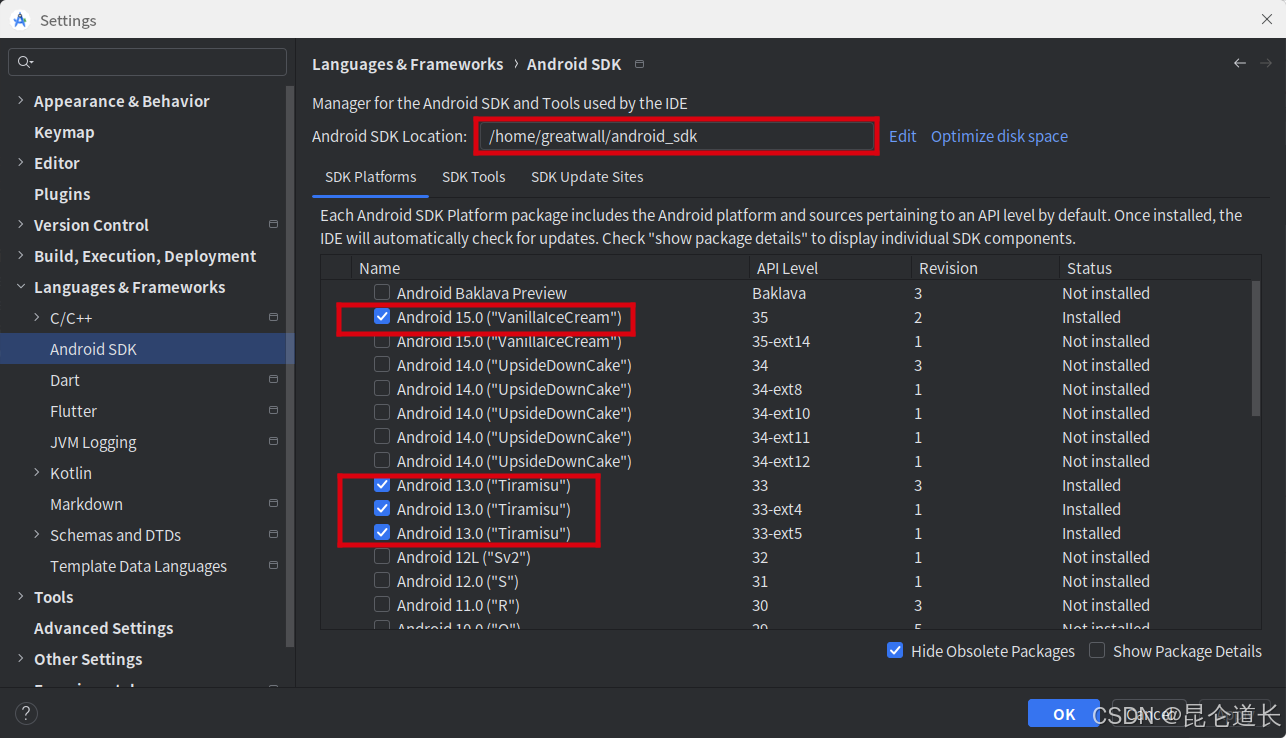
Task: Uncheck Android 15.0 VanillaIceCream API 35
Action: (382, 317)
